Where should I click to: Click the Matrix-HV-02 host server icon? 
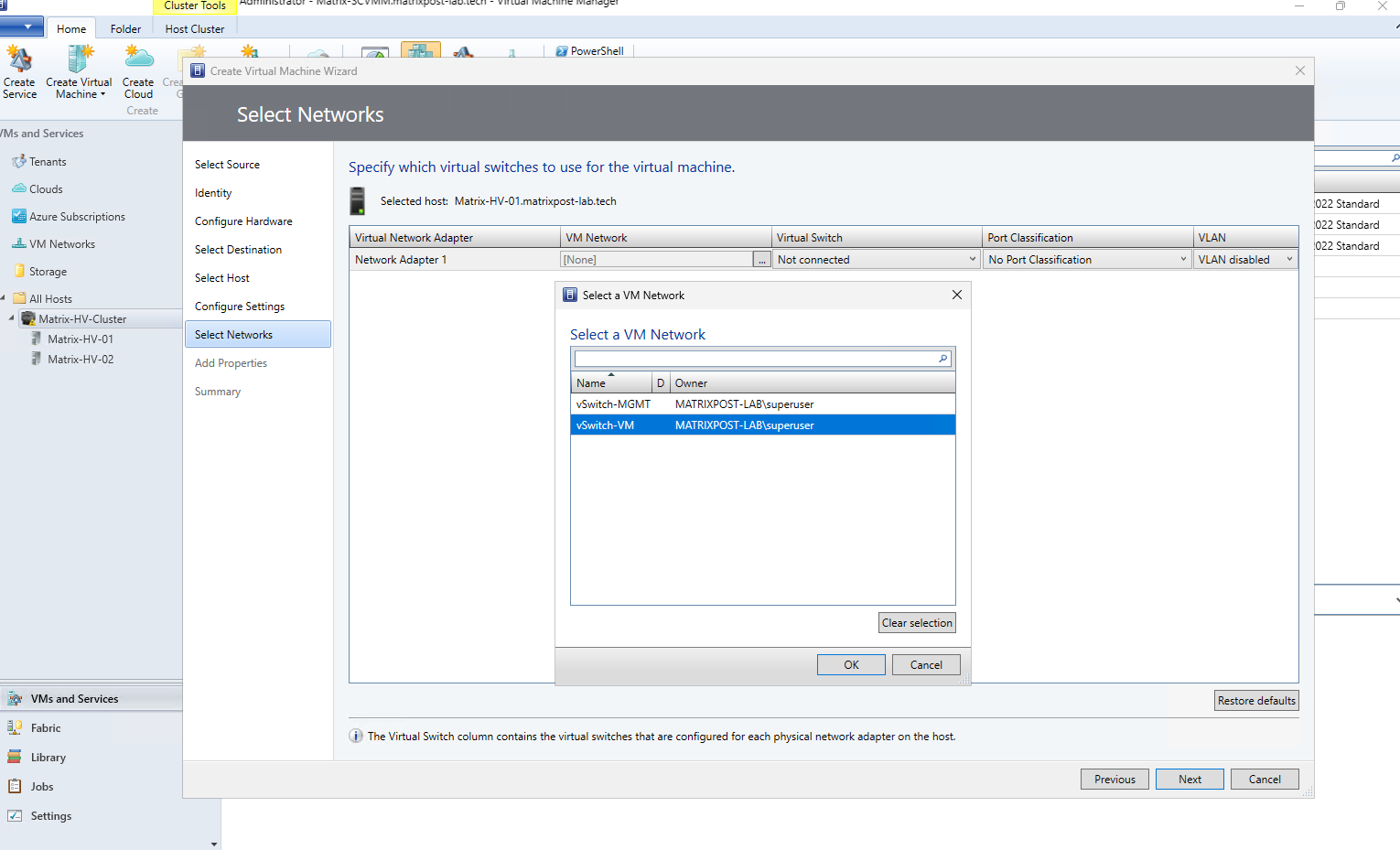[37, 360]
